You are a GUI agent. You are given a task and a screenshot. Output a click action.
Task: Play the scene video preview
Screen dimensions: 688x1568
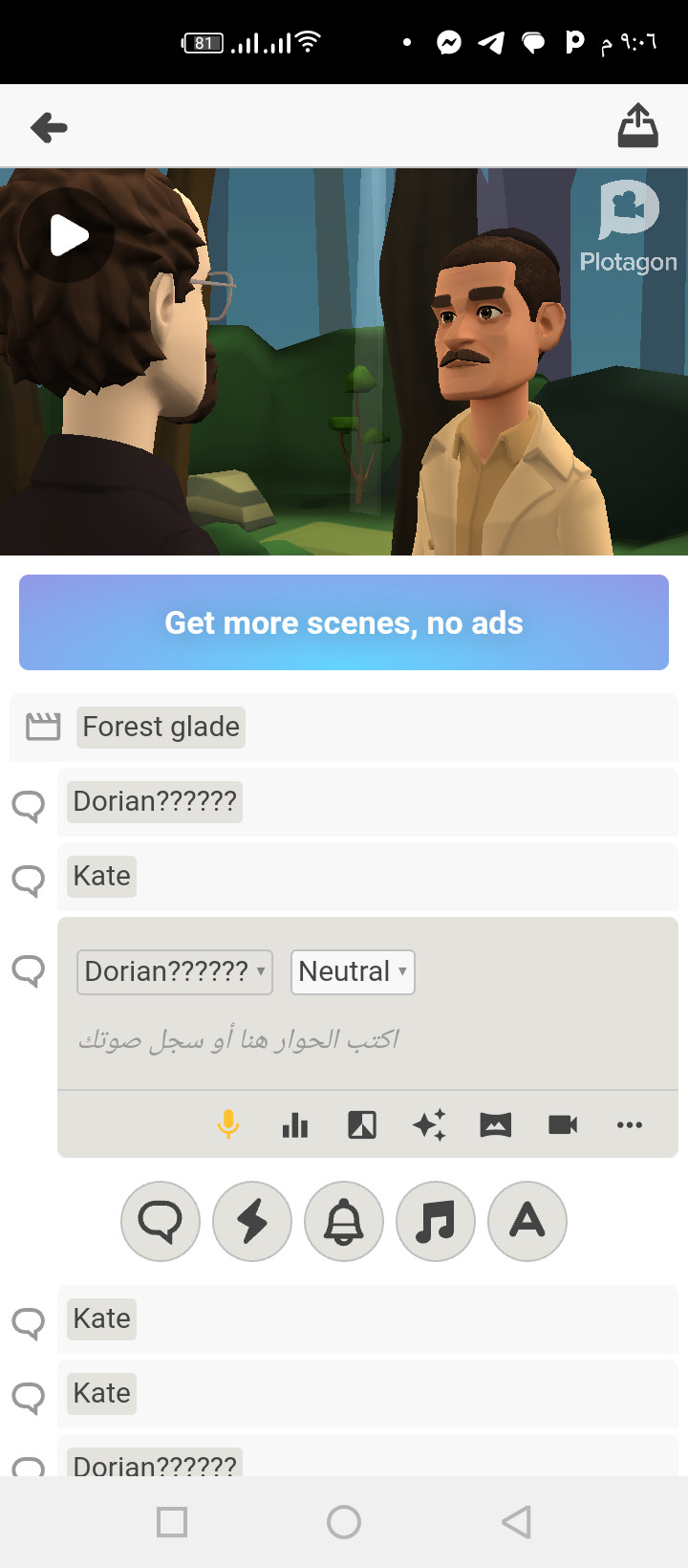[67, 234]
